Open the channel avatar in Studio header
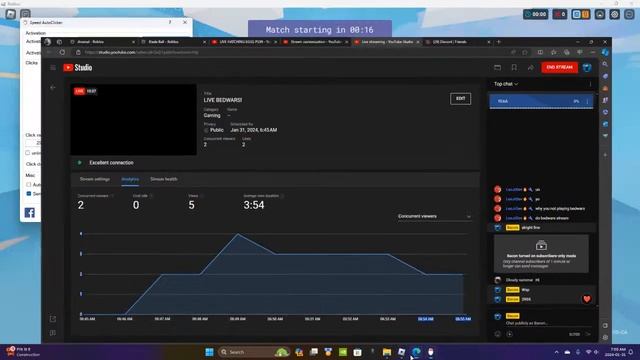This screenshot has width=640, height=360. 587,68
